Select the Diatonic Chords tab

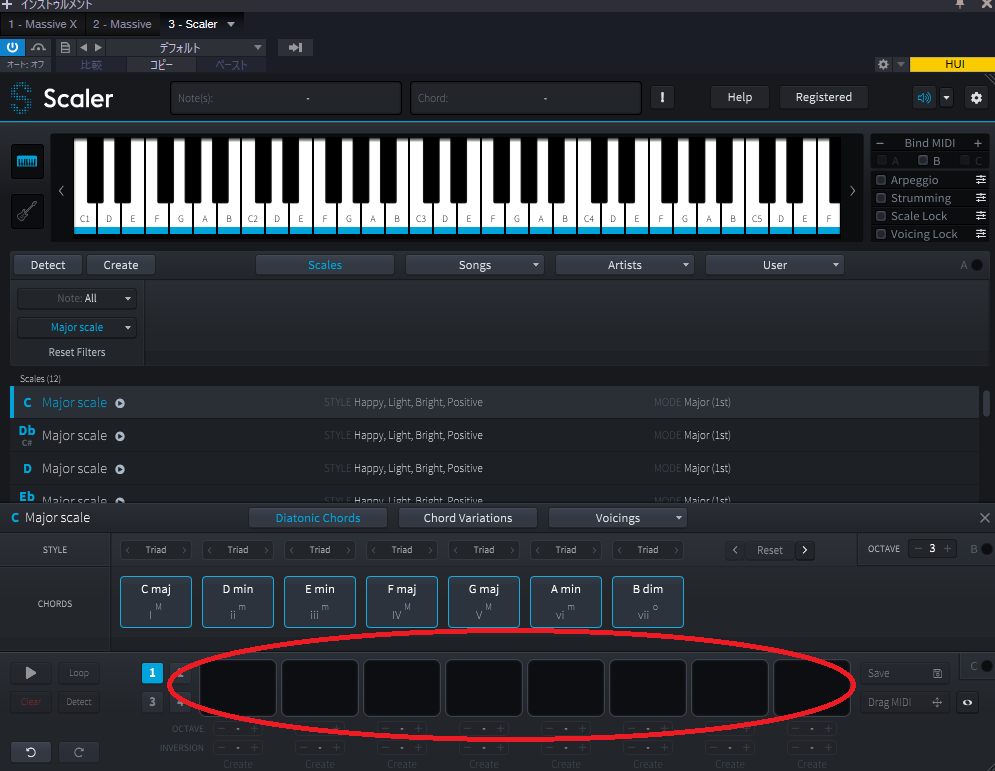click(x=318, y=518)
